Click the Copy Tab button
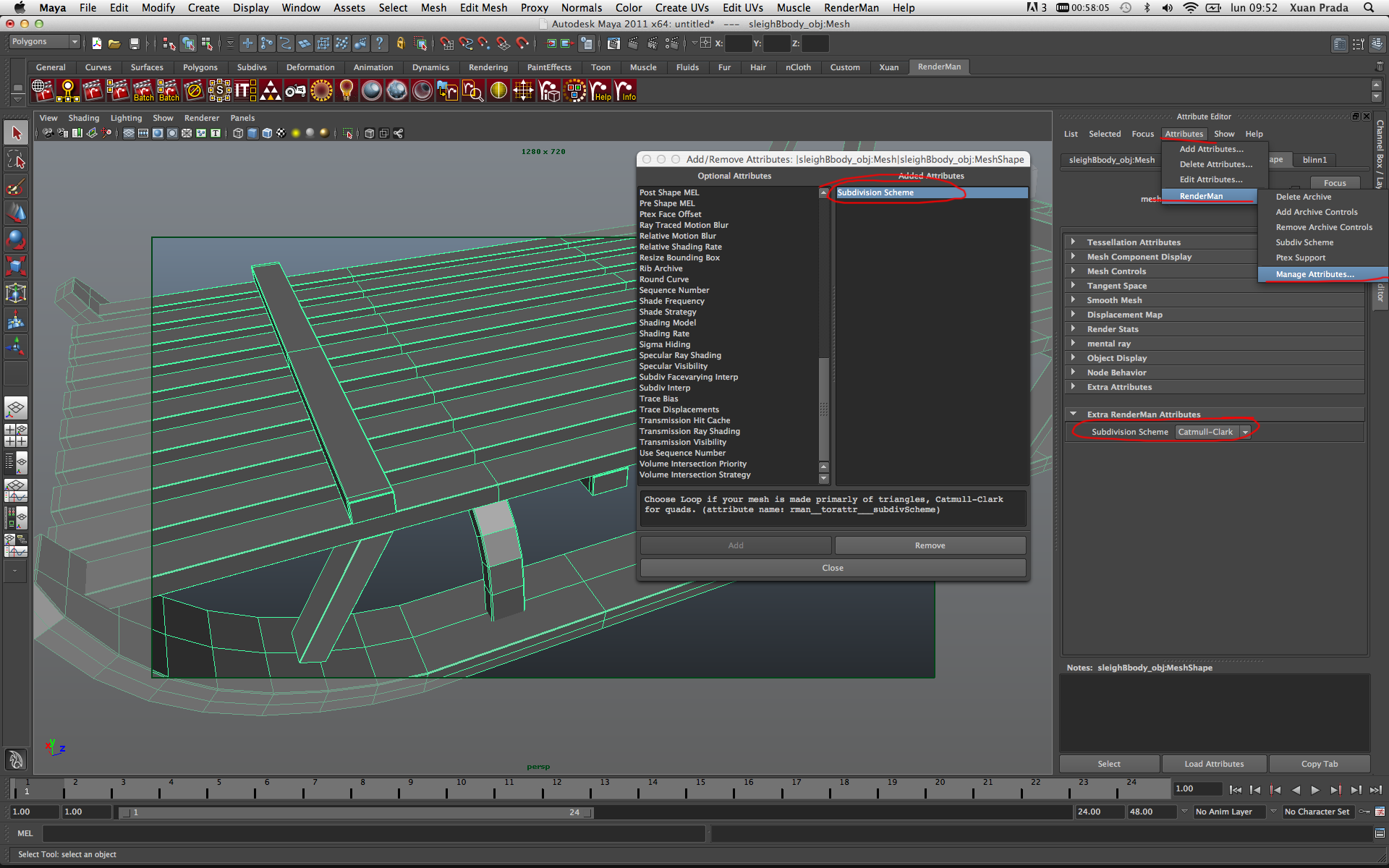The width and height of the screenshot is (1389, 868). tap(1320, 764)
